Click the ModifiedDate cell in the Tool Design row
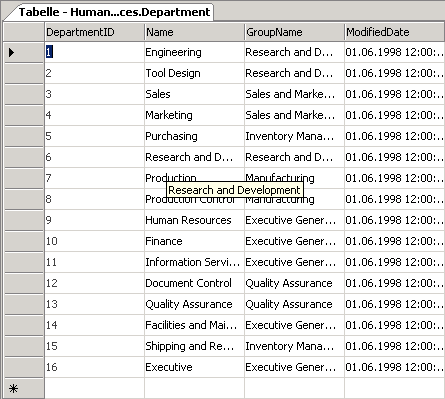Screen dimensions: 445x399 395,73
